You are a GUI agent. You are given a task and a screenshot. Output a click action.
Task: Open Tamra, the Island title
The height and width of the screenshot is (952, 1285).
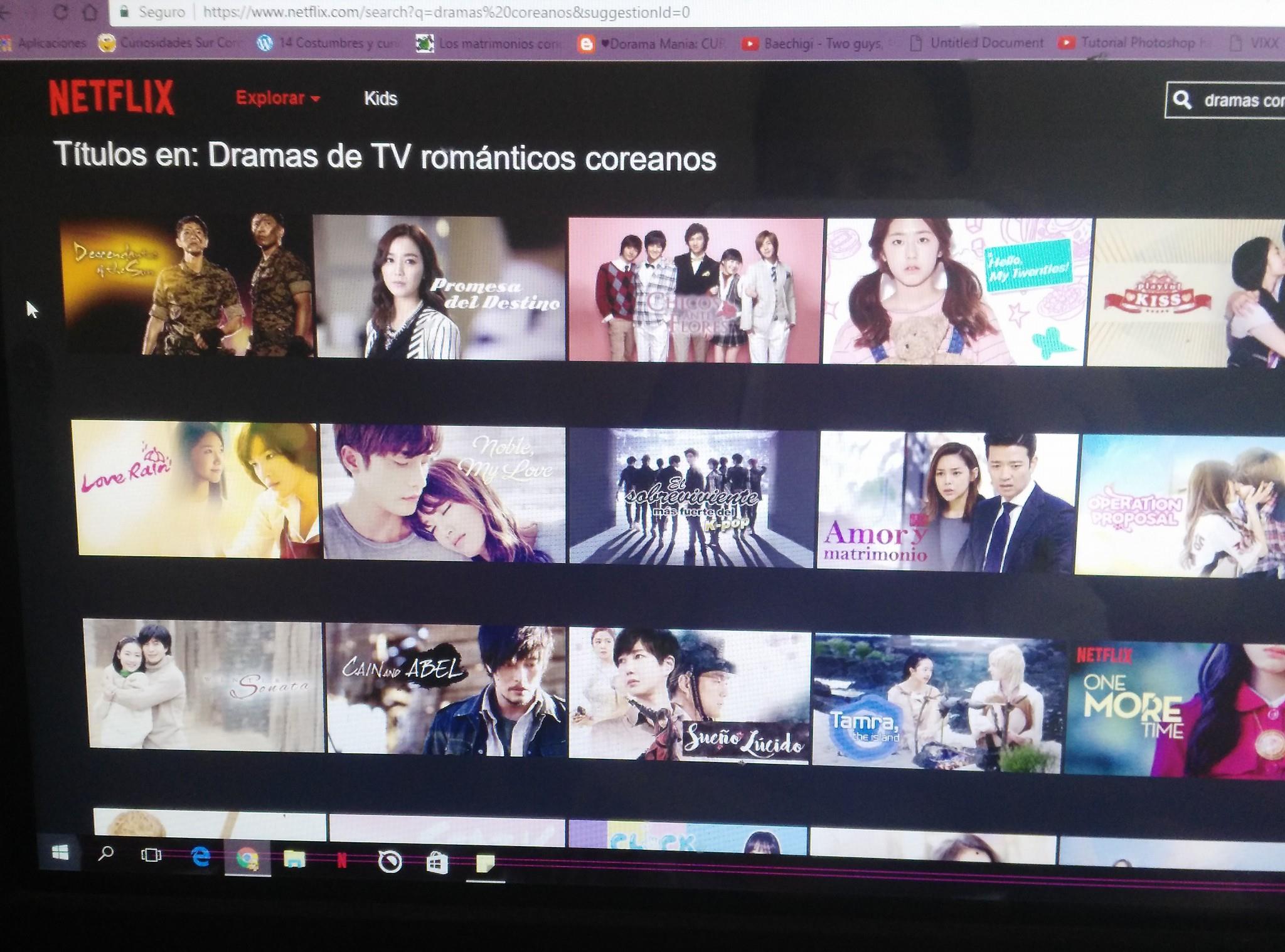[x=938, y=703]
